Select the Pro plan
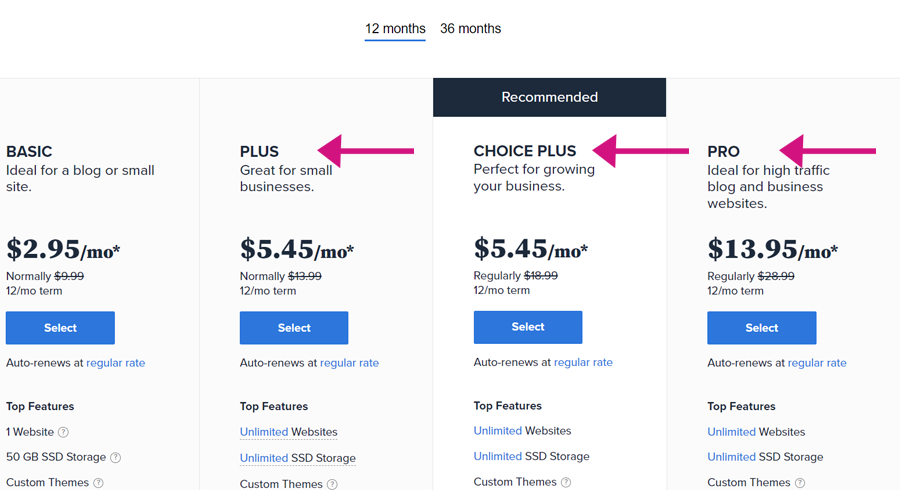The image size is (900, 490). coord(762,328)
